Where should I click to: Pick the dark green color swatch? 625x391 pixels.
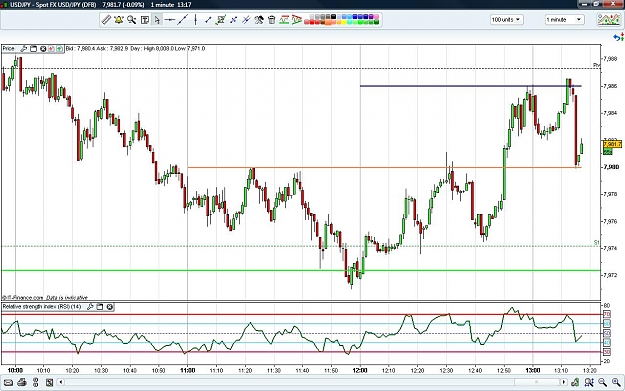coord(376,22)
